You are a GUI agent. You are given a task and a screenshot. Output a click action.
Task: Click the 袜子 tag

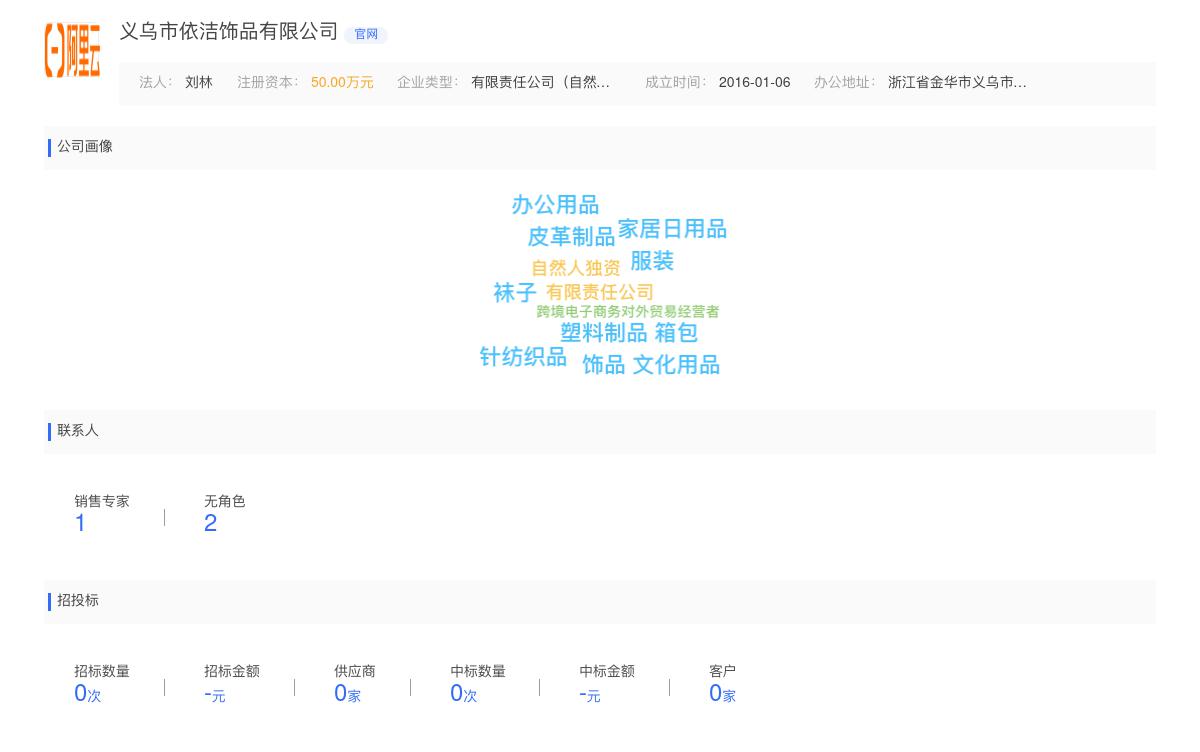(x=515, y=293)
